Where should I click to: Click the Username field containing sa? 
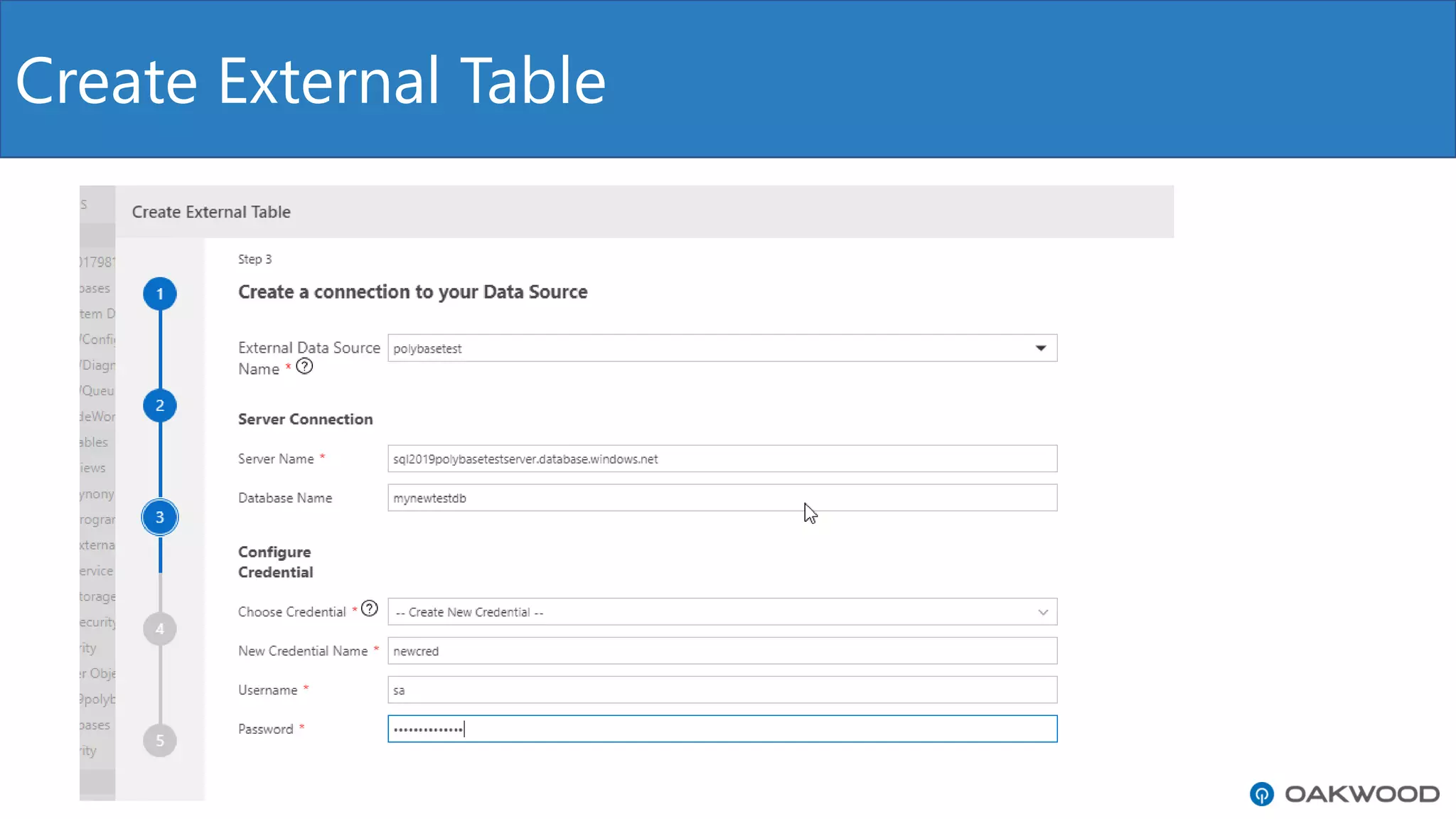tap(722, 690)
